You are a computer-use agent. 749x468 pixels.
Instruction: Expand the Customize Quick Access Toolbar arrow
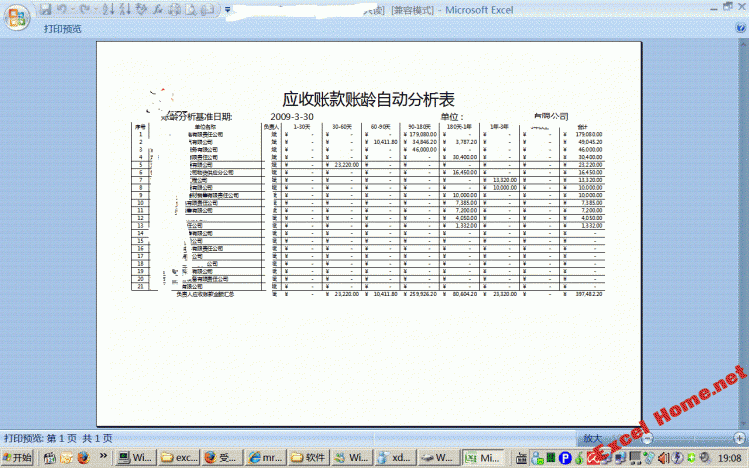(x=229, y=10)
